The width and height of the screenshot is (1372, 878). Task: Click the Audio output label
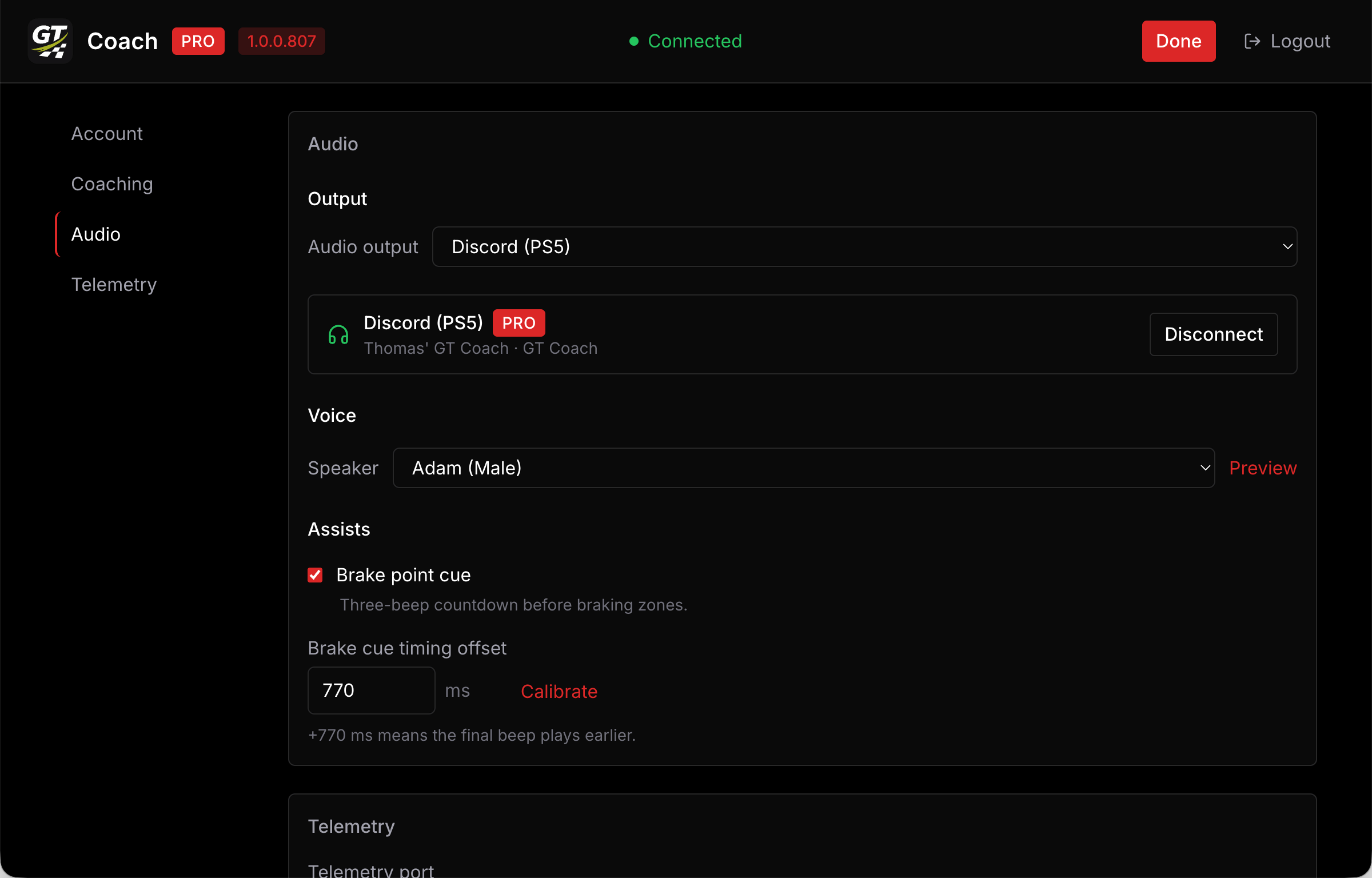click(x=363, y=246)
